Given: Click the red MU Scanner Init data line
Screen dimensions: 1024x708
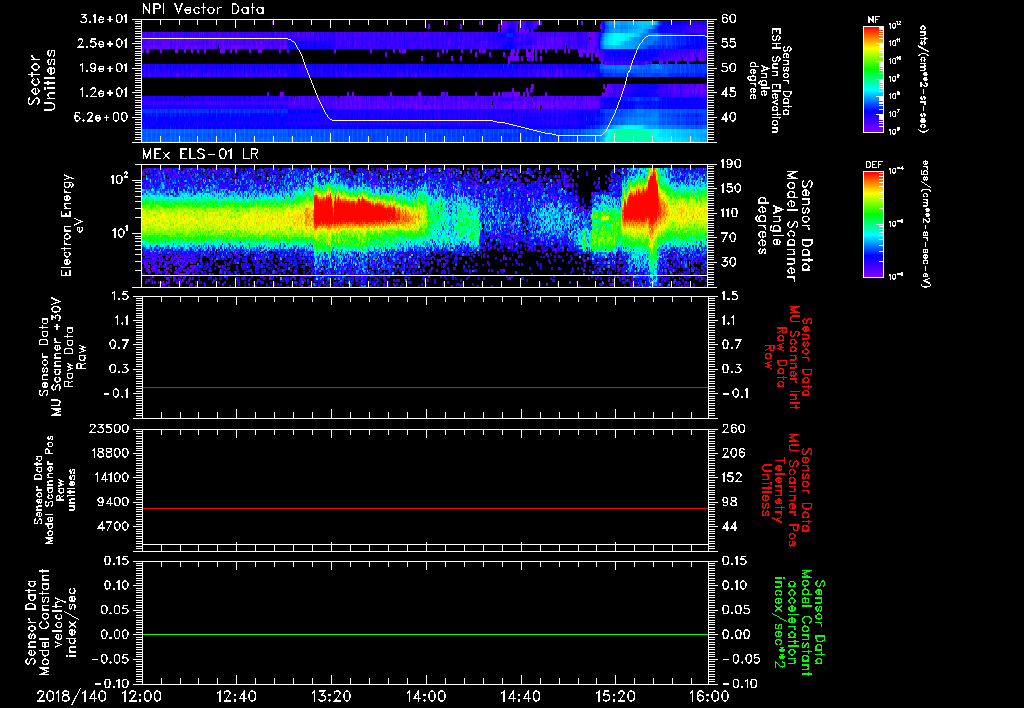Looking at the screenshot, I should 424,387.
